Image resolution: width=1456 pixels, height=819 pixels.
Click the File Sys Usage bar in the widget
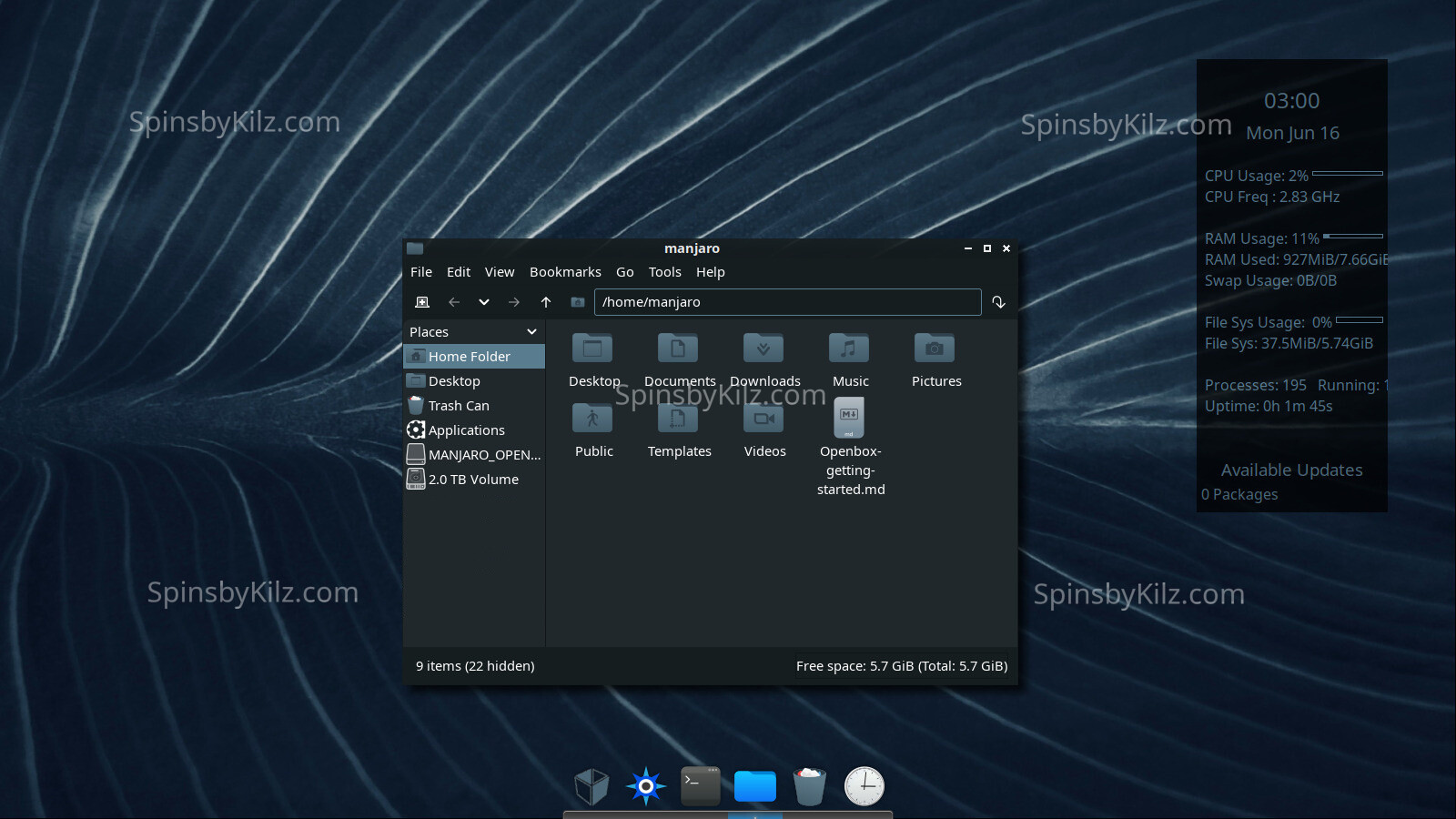click(1360, 320)
